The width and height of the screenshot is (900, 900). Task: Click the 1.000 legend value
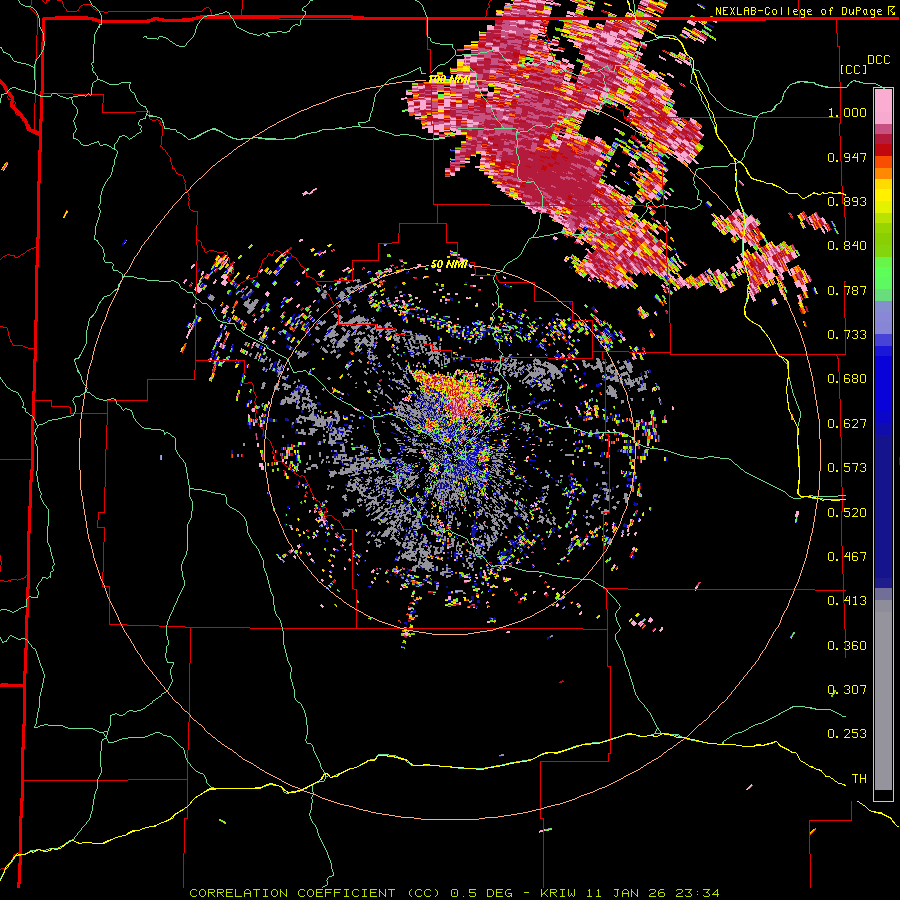(x=847, y=112)
